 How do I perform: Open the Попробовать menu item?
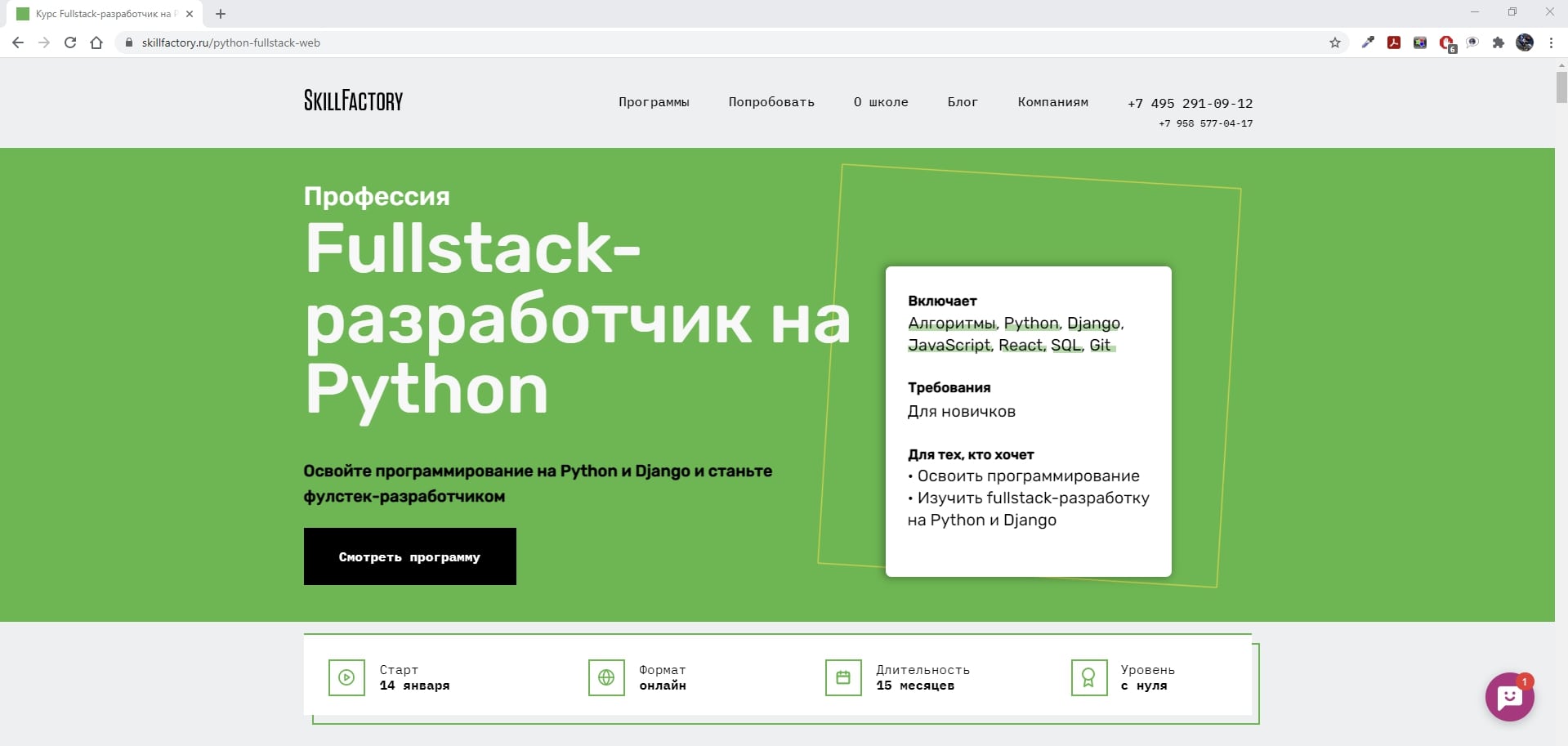[x=771, y=102]
